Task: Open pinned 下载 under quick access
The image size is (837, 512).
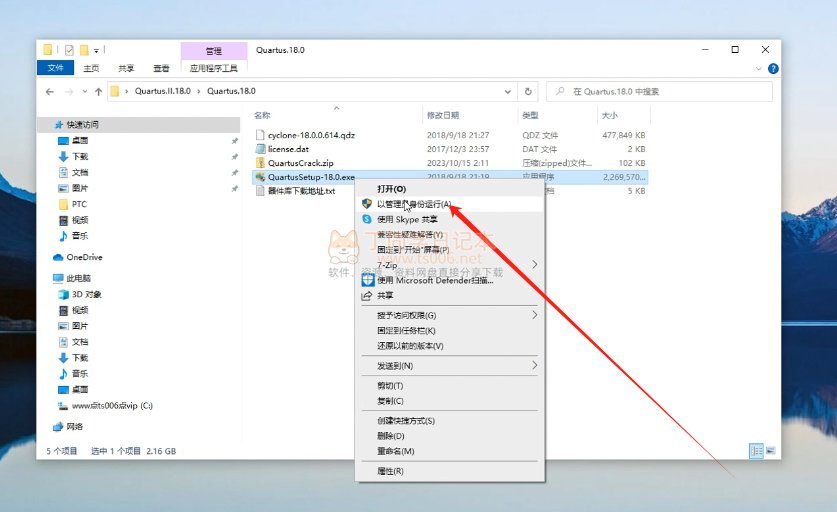Action: (x=80, y=156)
